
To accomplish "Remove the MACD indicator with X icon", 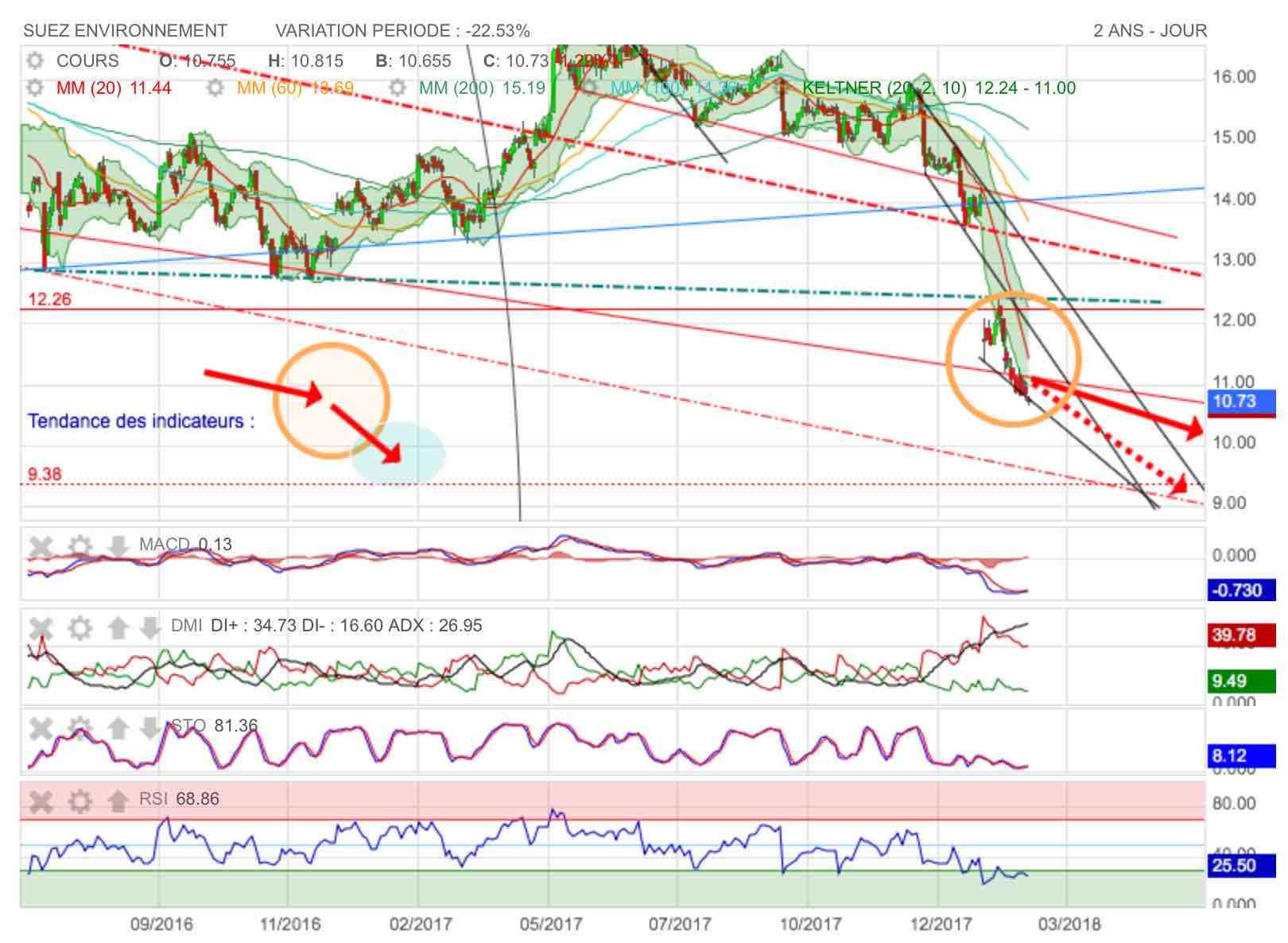I will click(x=41, y=546).
